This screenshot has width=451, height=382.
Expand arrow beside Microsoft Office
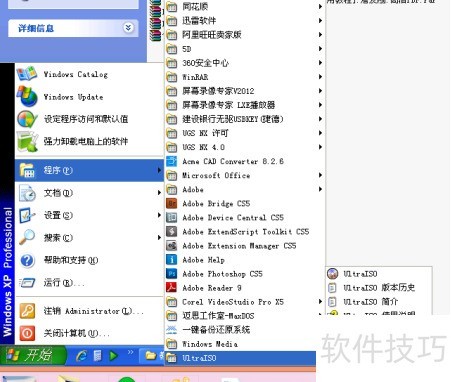[320, 175]
